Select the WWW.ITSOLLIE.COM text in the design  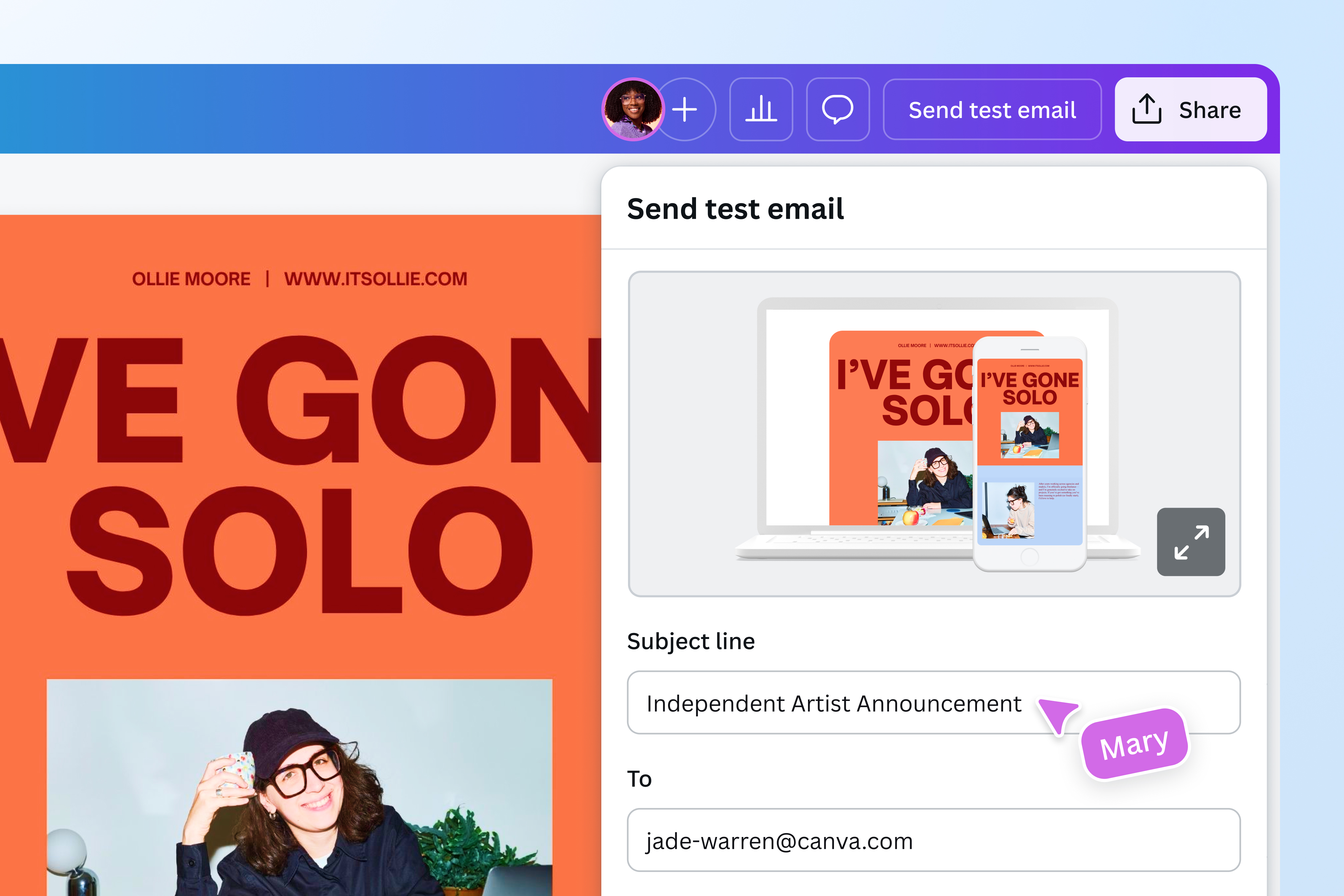pos(375,279)
